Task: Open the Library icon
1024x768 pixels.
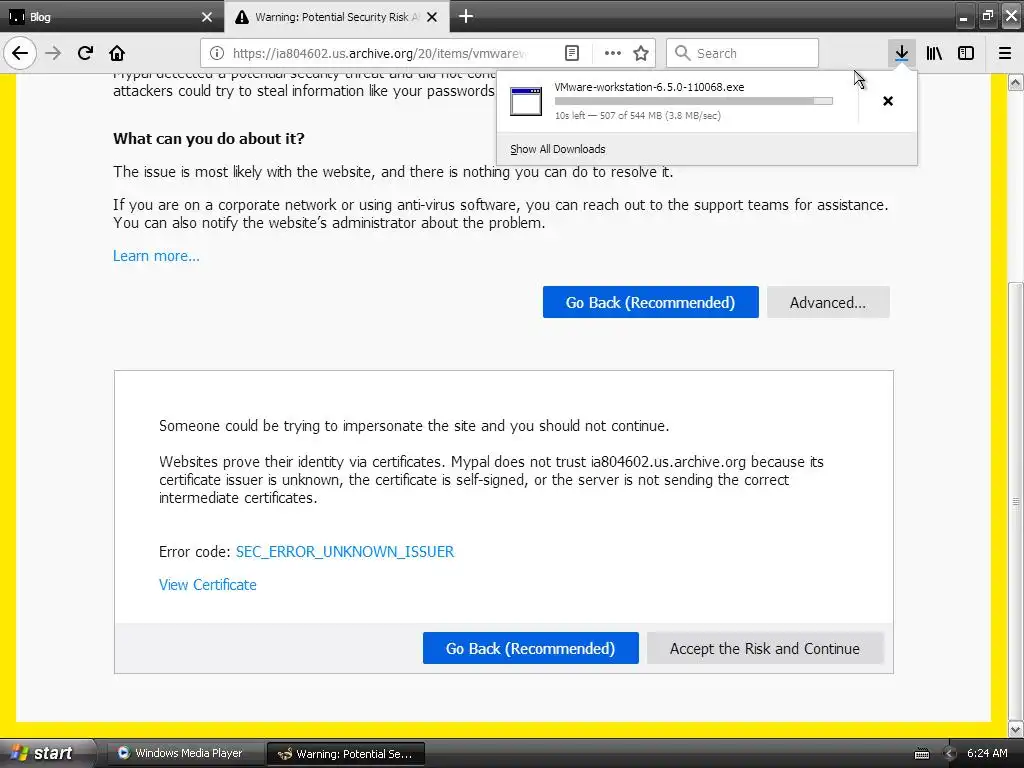Action: coord(934,53)
